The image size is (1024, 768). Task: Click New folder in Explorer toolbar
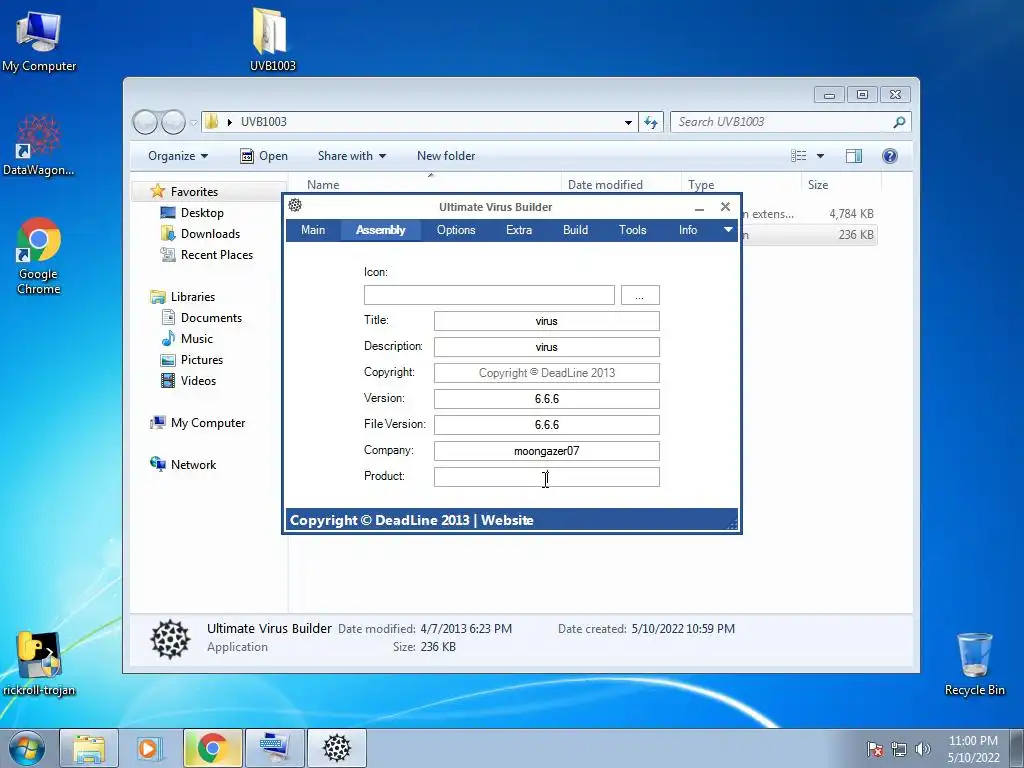tap(446, 155)
